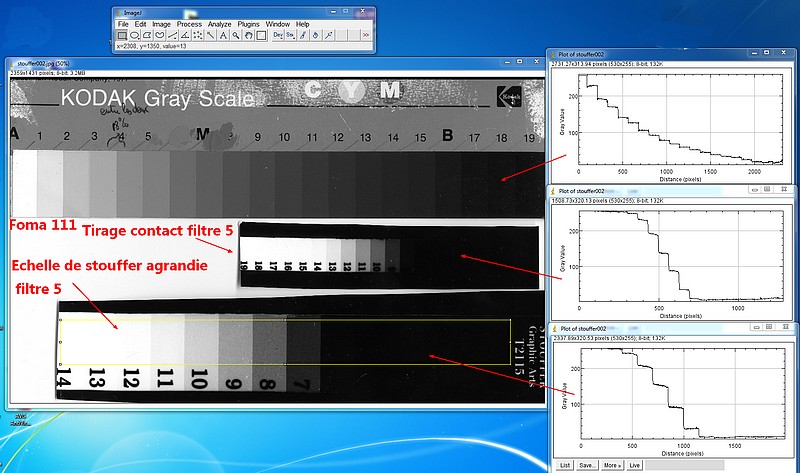Select the Wand tracing tool
The image size is (800, 473).
point(210,35)
